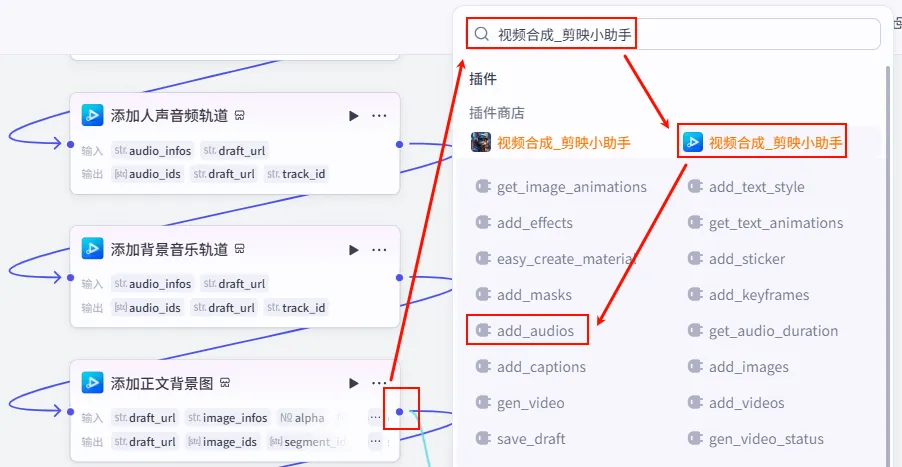Choose the save_draft tool from the list
Image resolution: width=902 pixels, height=467 pixels.
tap(521, 439)
